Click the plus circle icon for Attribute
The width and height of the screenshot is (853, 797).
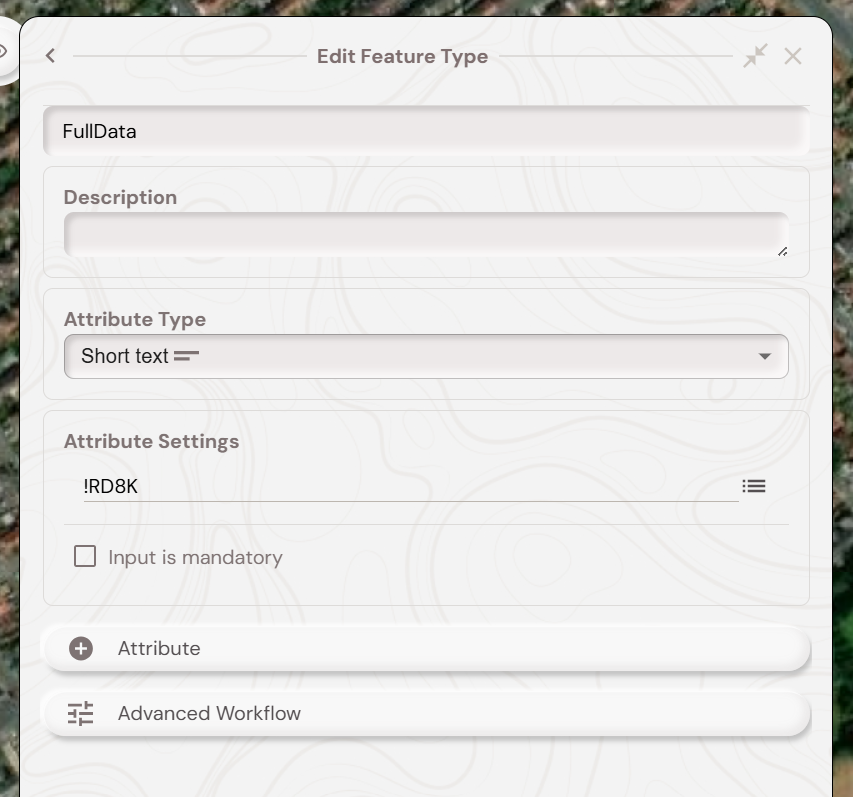[x=81, y=648]
